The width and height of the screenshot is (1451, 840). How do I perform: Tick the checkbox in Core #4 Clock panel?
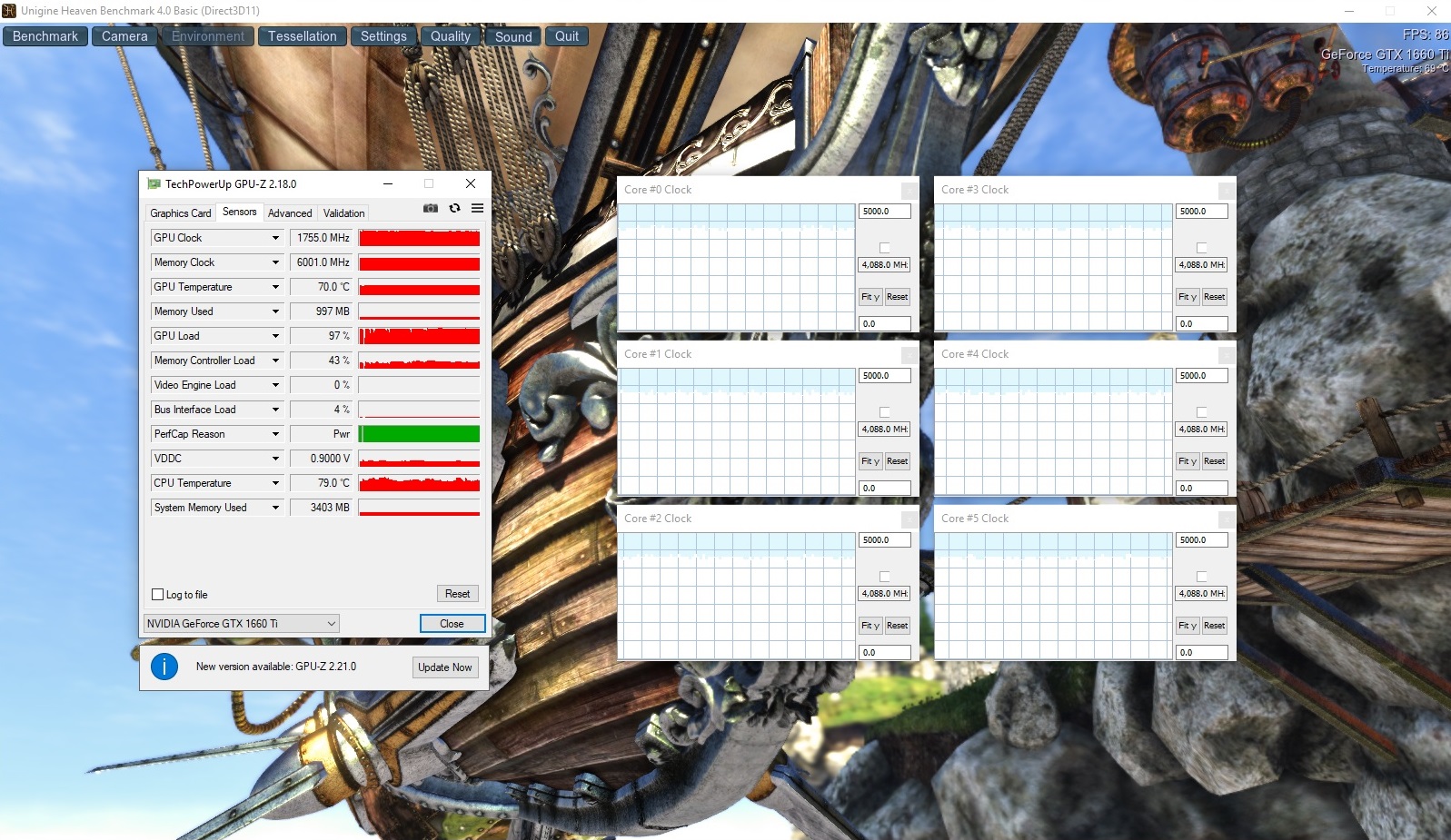tap(1201, 412)
